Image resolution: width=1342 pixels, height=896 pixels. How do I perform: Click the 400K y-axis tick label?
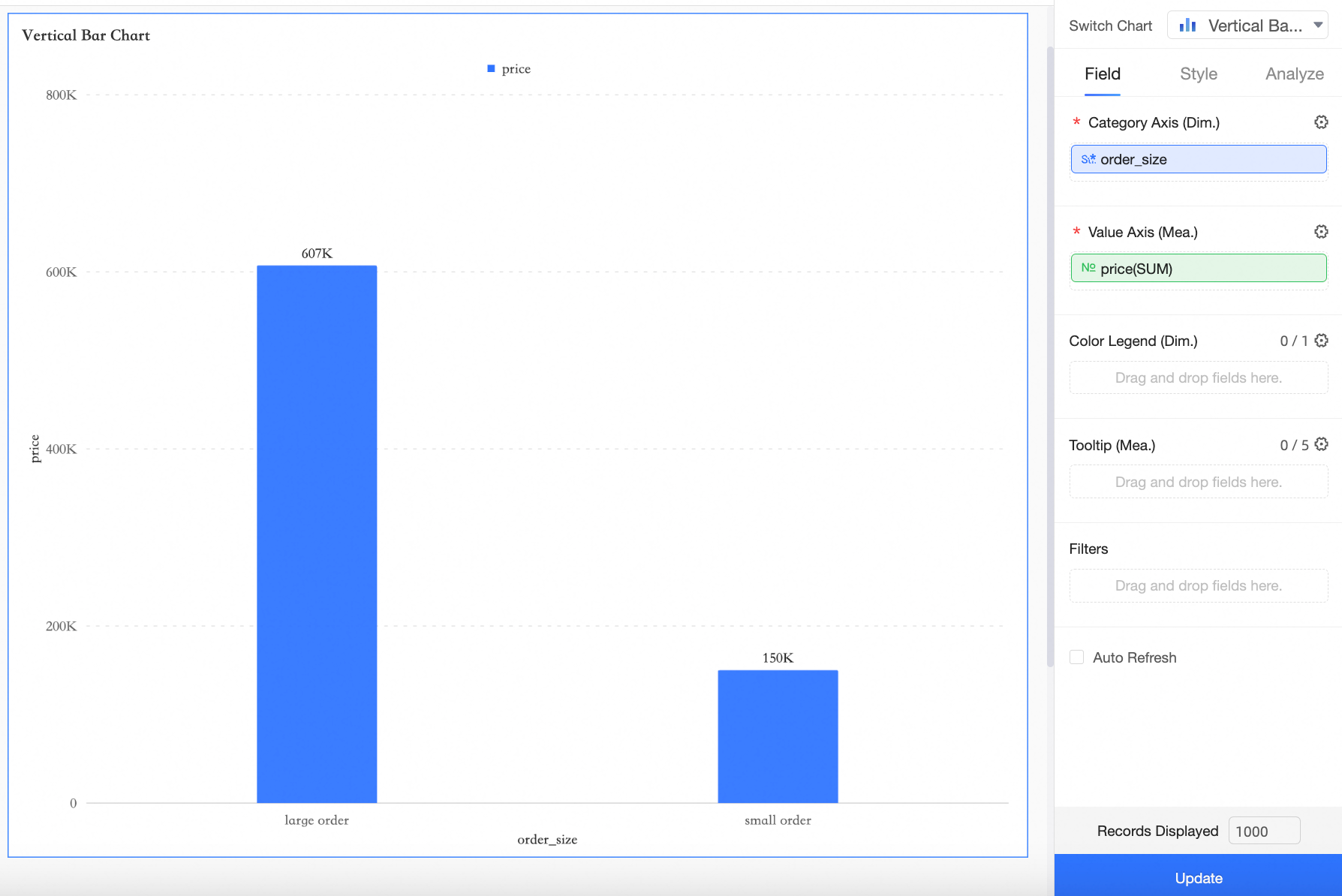pyautogui.click(x=61, y=450)
